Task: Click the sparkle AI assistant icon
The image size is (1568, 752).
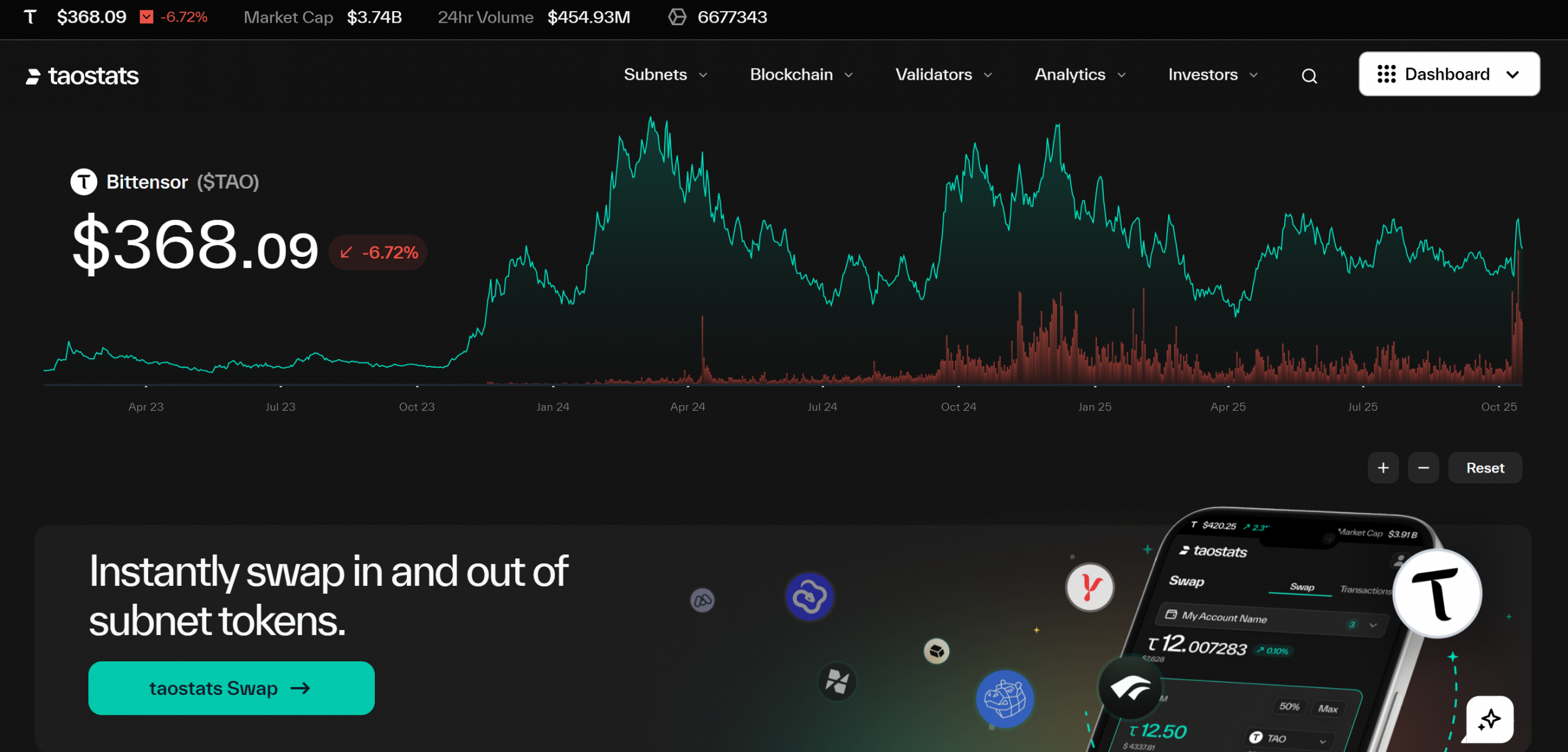Action: (1489, 718)
